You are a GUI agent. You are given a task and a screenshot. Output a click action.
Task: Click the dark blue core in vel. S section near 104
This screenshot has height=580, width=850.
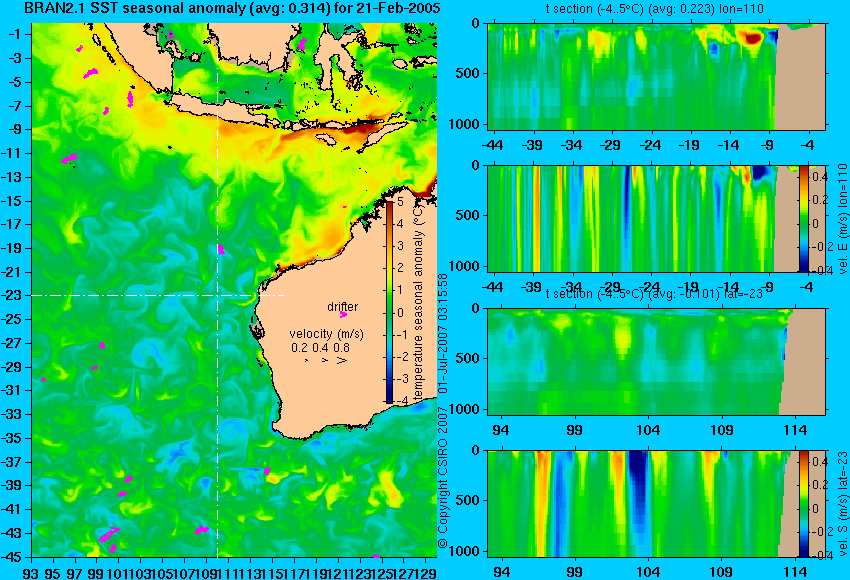[x=638, y=477]
